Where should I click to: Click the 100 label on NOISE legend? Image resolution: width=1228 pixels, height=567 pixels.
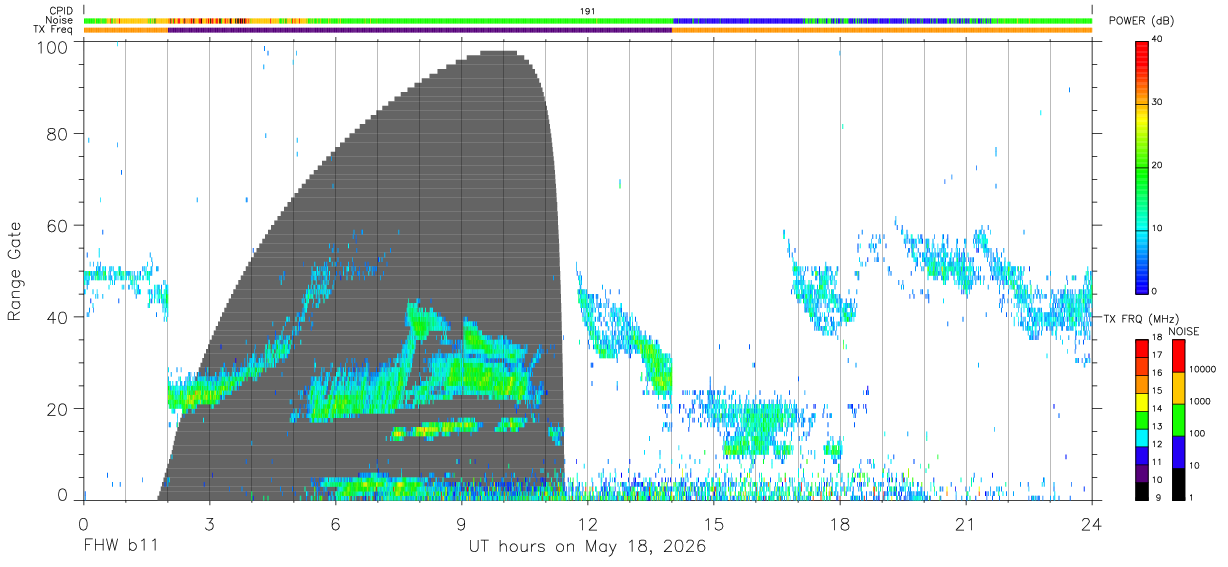1195,434
